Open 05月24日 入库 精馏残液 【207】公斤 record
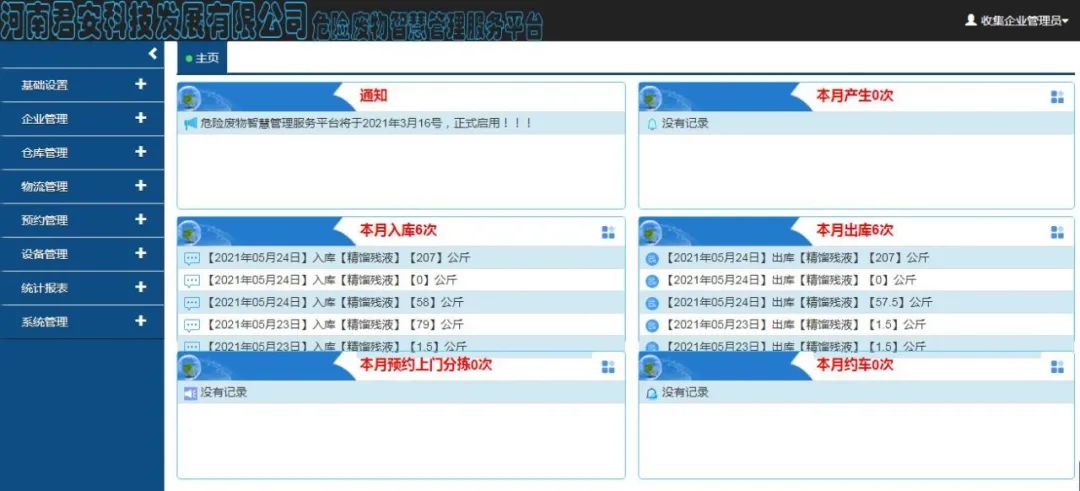This screenshot has width=1080, height=491. tap(338, 258)
